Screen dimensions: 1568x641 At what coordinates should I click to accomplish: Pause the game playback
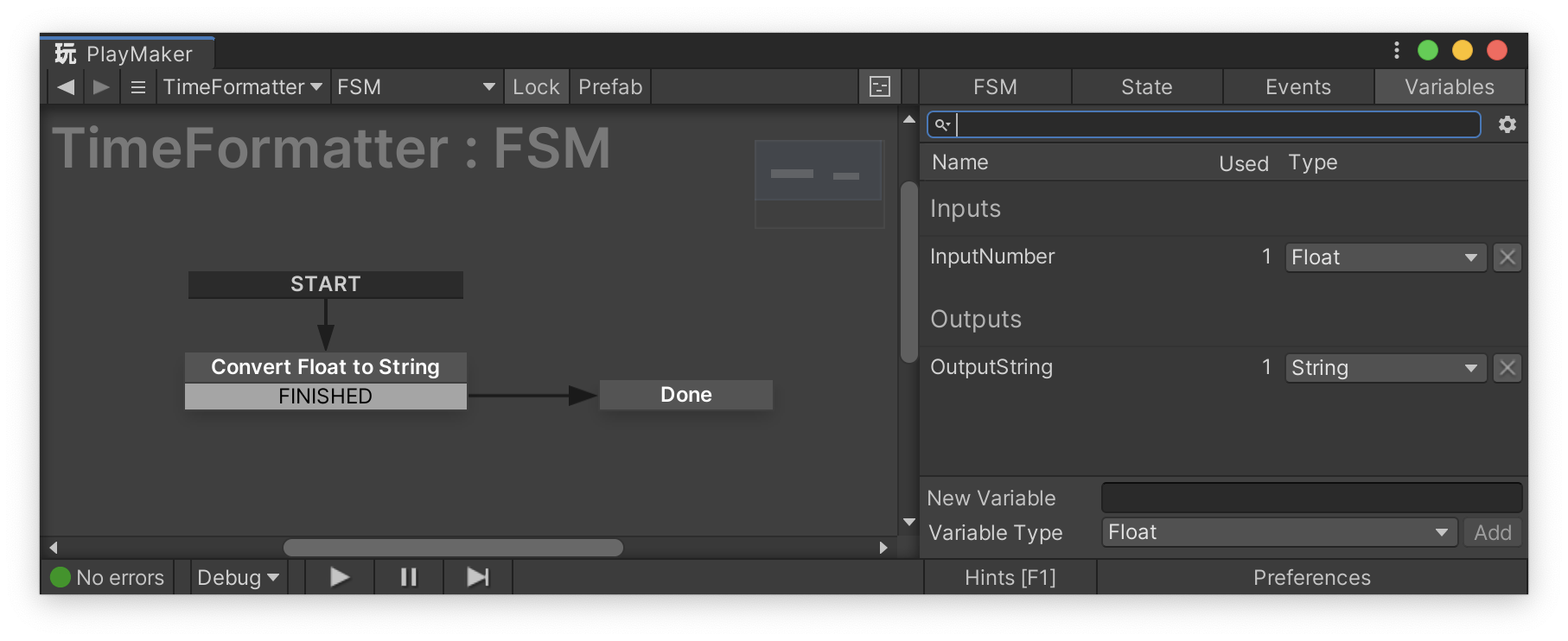tap(409, 577)
